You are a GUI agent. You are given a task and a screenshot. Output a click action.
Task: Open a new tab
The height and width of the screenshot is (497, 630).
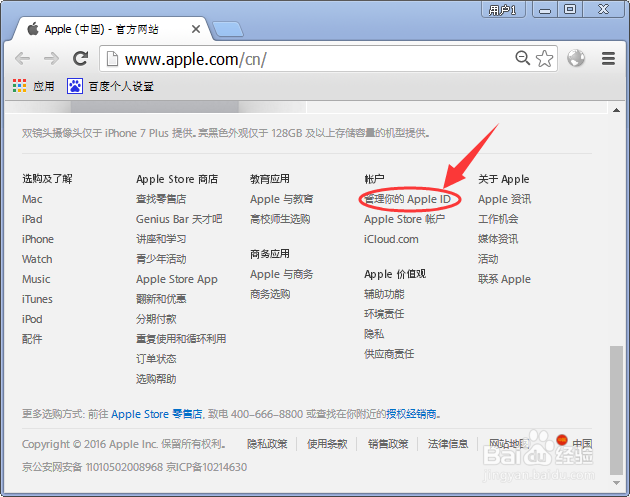coord(227,30)
